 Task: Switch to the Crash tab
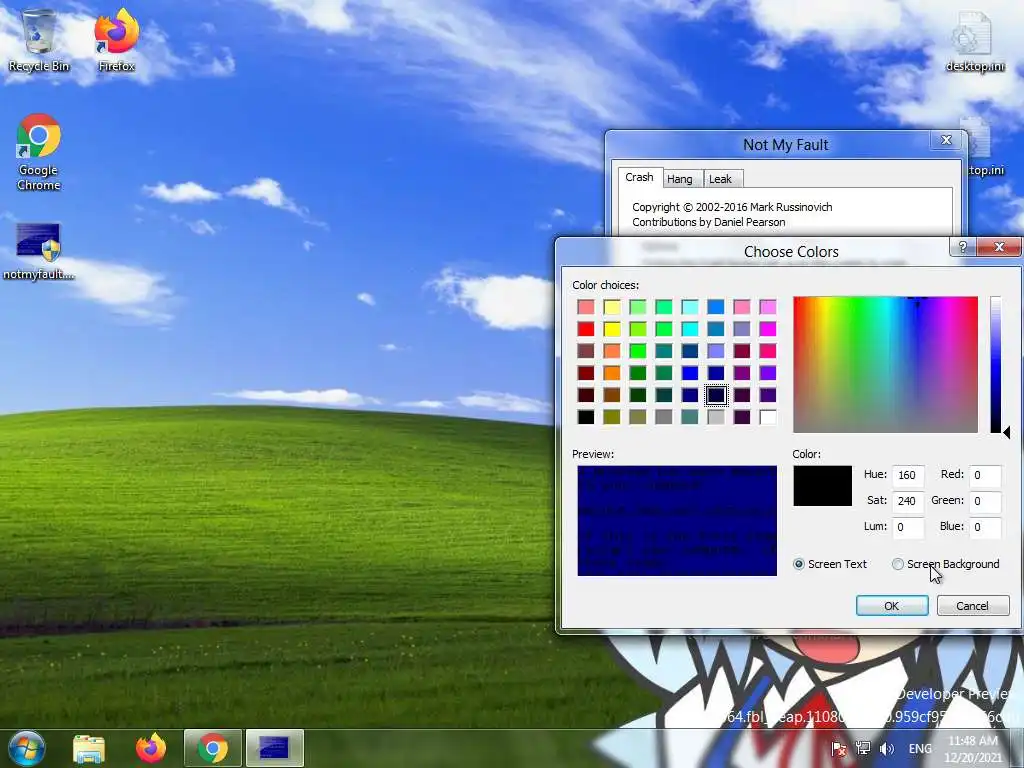[x=639, y=178]
